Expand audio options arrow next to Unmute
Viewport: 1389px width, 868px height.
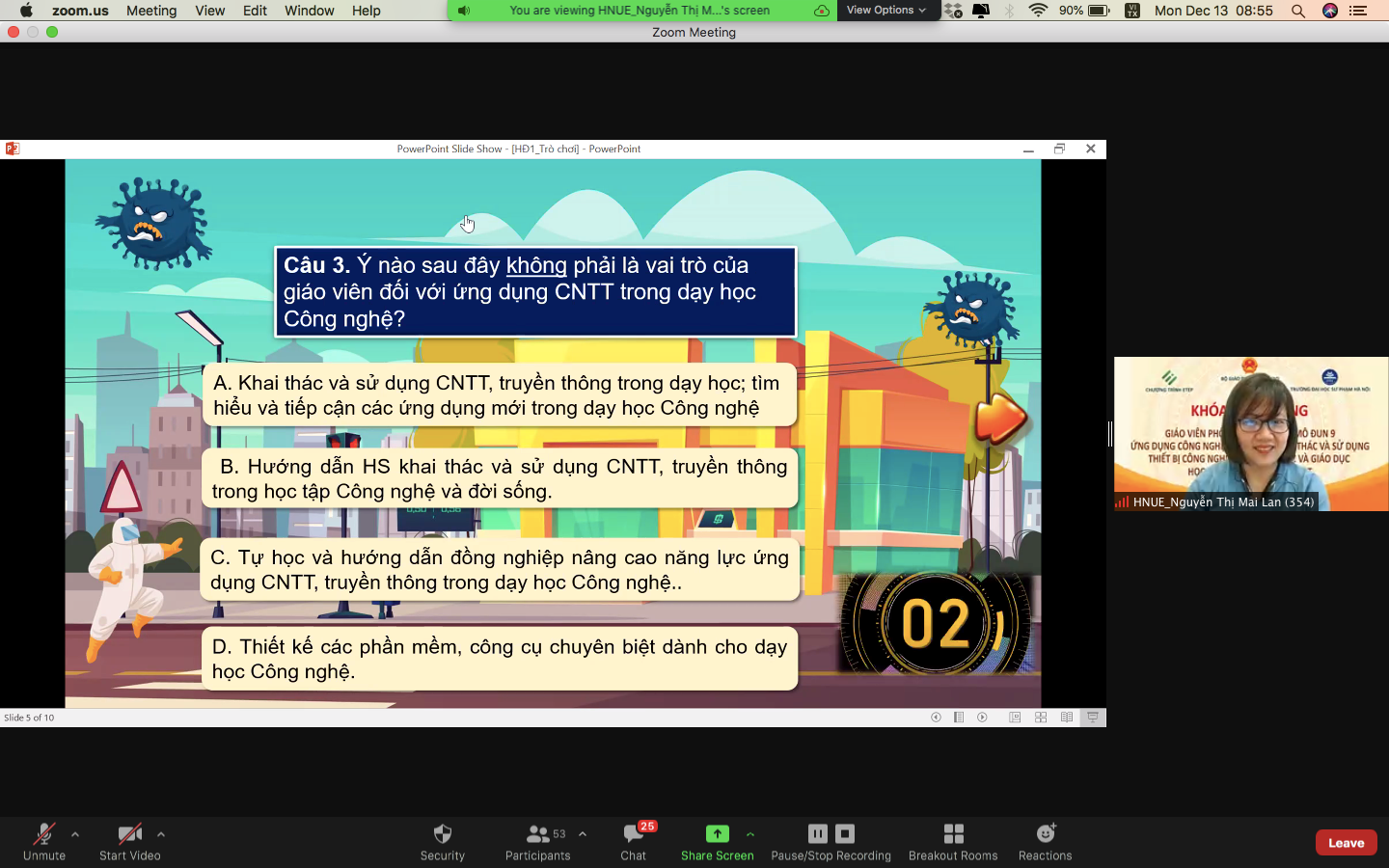[75, 834]
